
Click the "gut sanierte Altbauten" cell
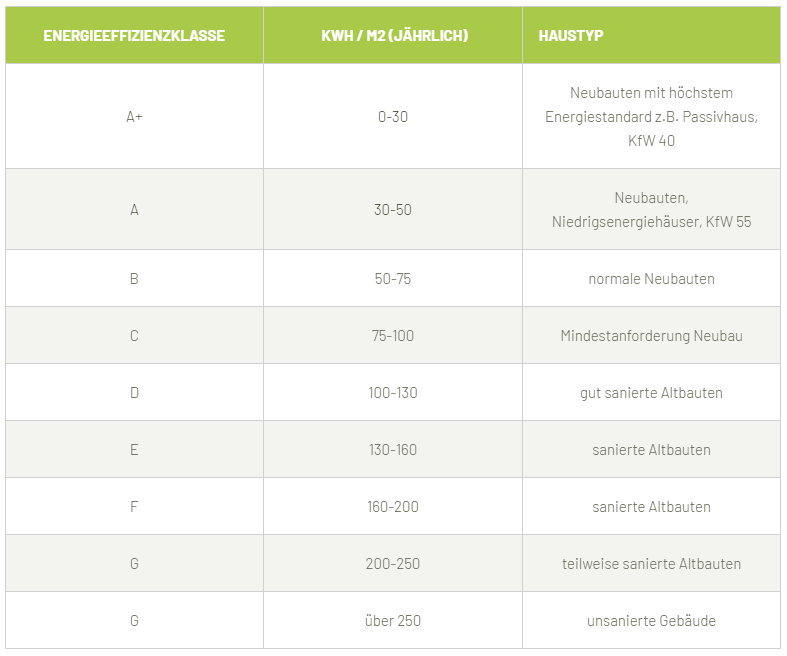651,393
